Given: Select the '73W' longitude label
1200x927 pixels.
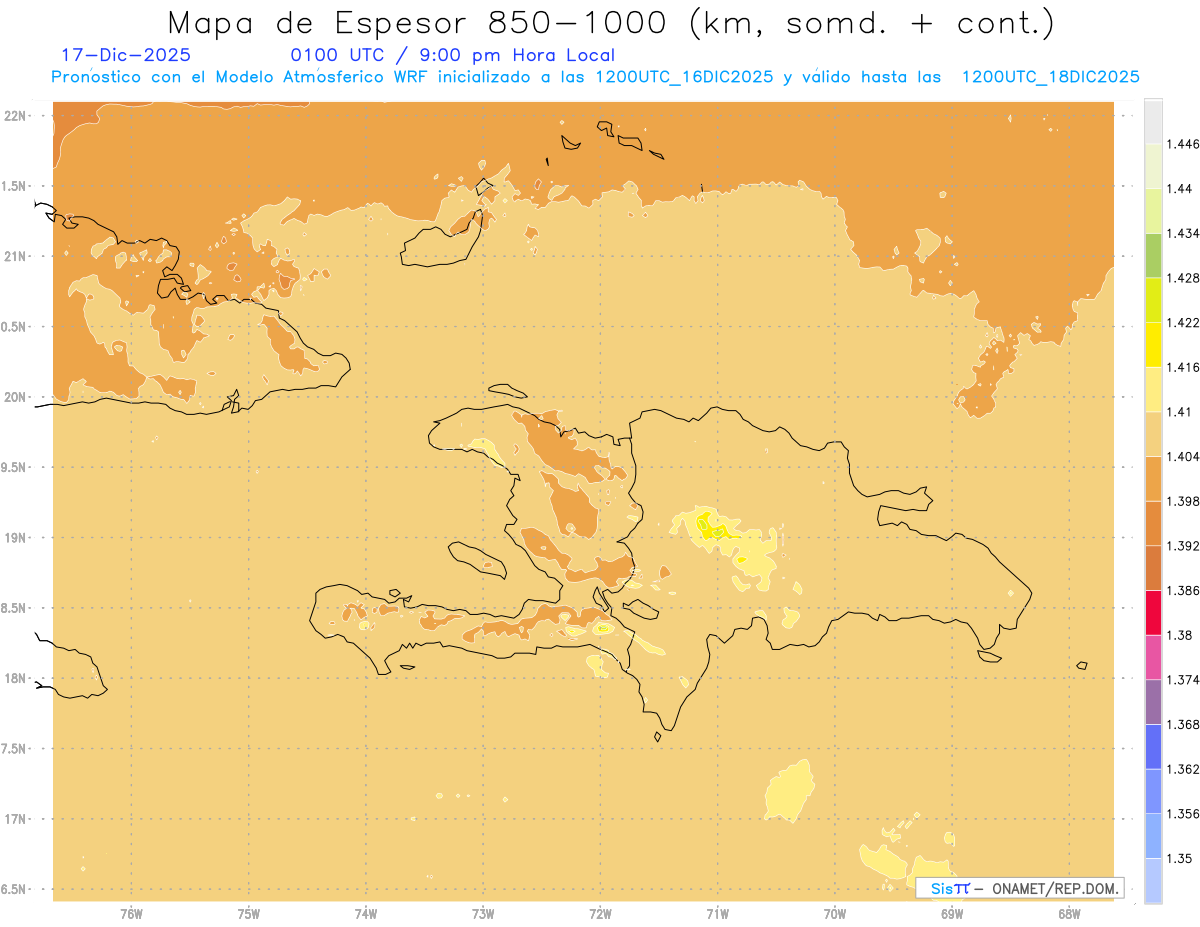Looking at the screenshot, I should (483, 914).
